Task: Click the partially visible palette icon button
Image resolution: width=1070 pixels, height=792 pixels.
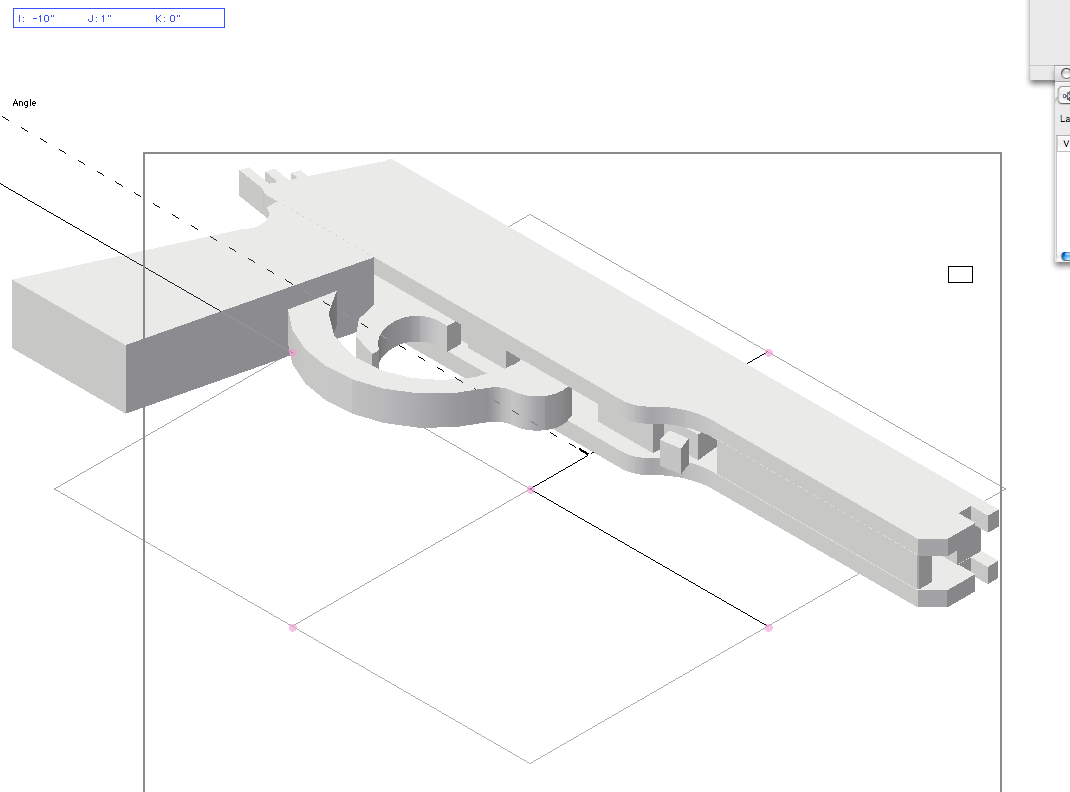Action: 1064,96
